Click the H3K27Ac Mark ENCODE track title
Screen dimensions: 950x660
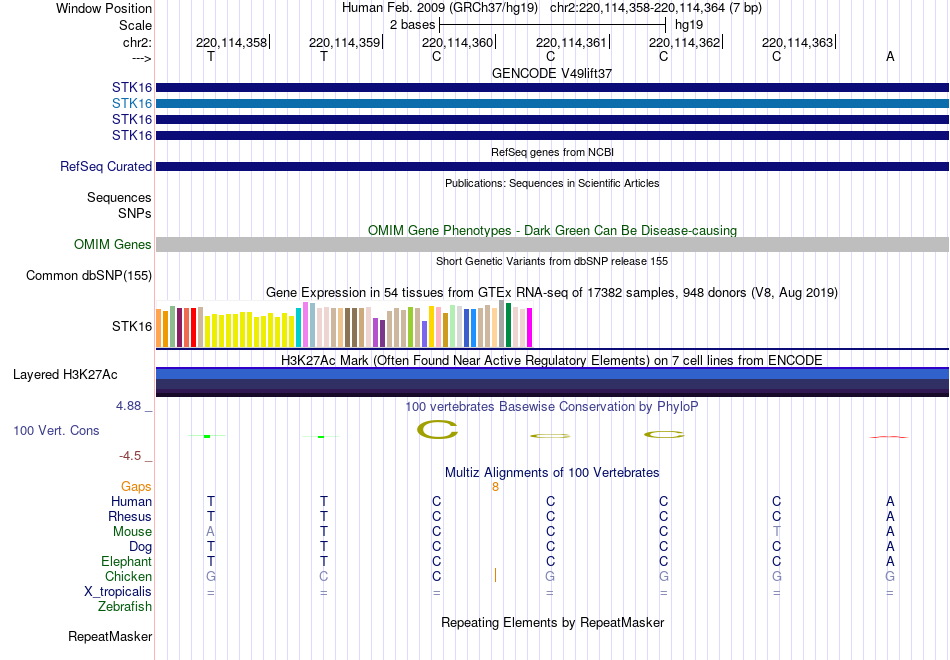(552, 361)
